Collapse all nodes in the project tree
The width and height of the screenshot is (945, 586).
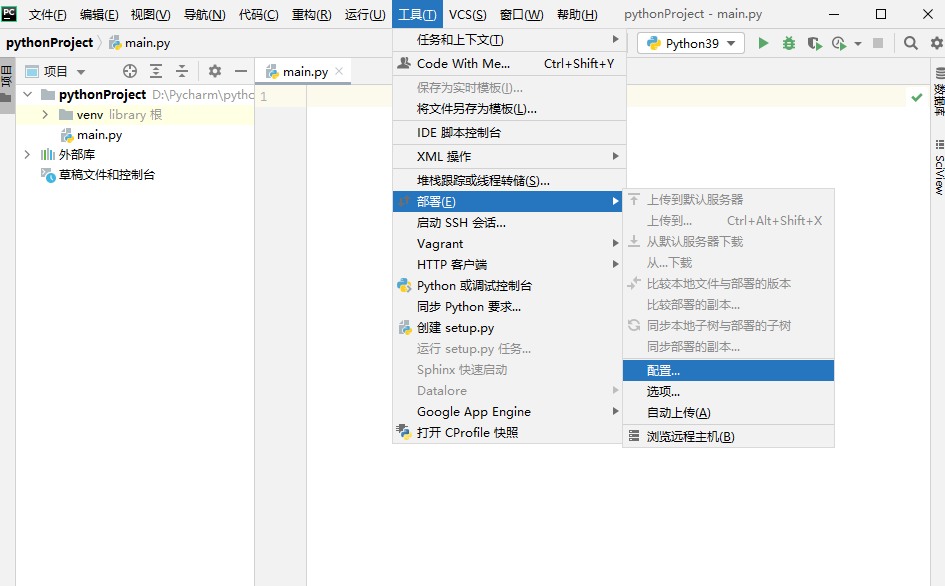tap(181, 70)
